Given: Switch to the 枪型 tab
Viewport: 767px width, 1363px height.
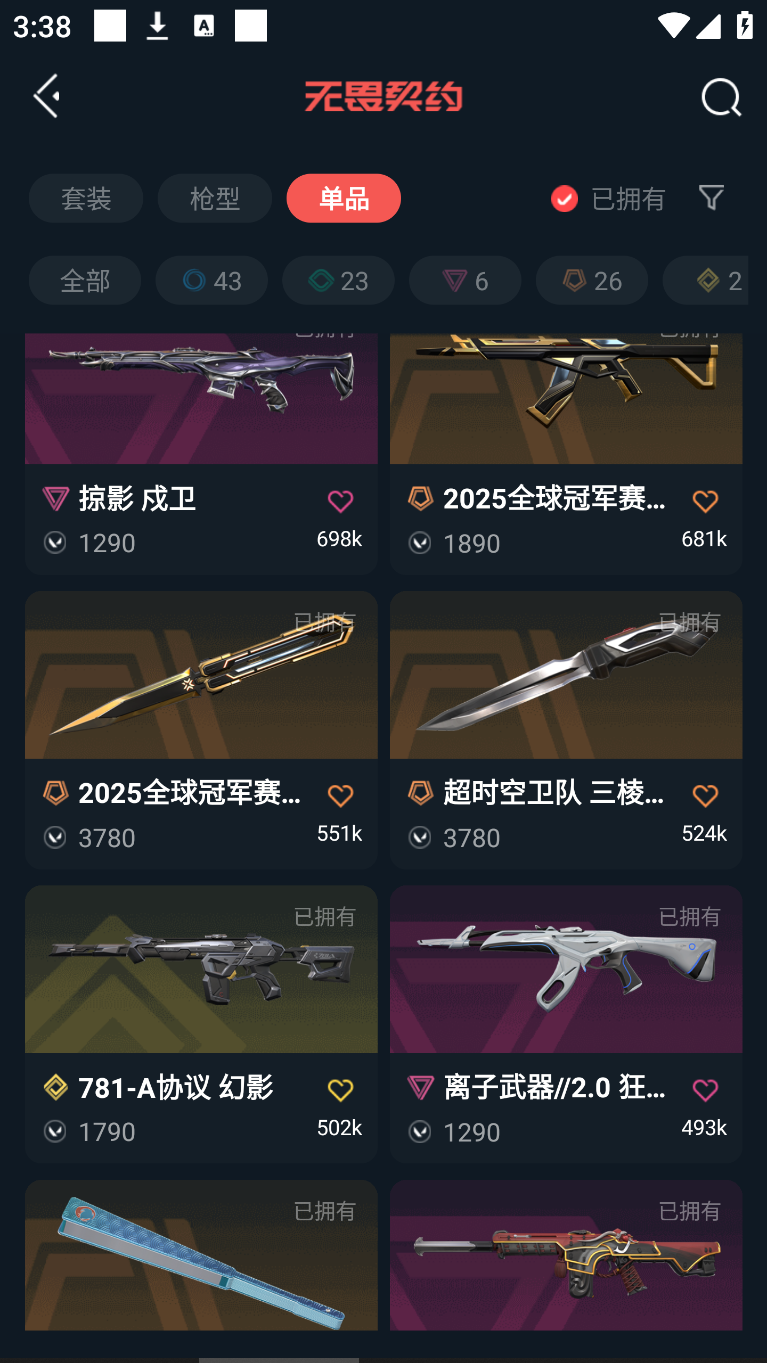Looking at the screenshot, I should click(215, 198).
